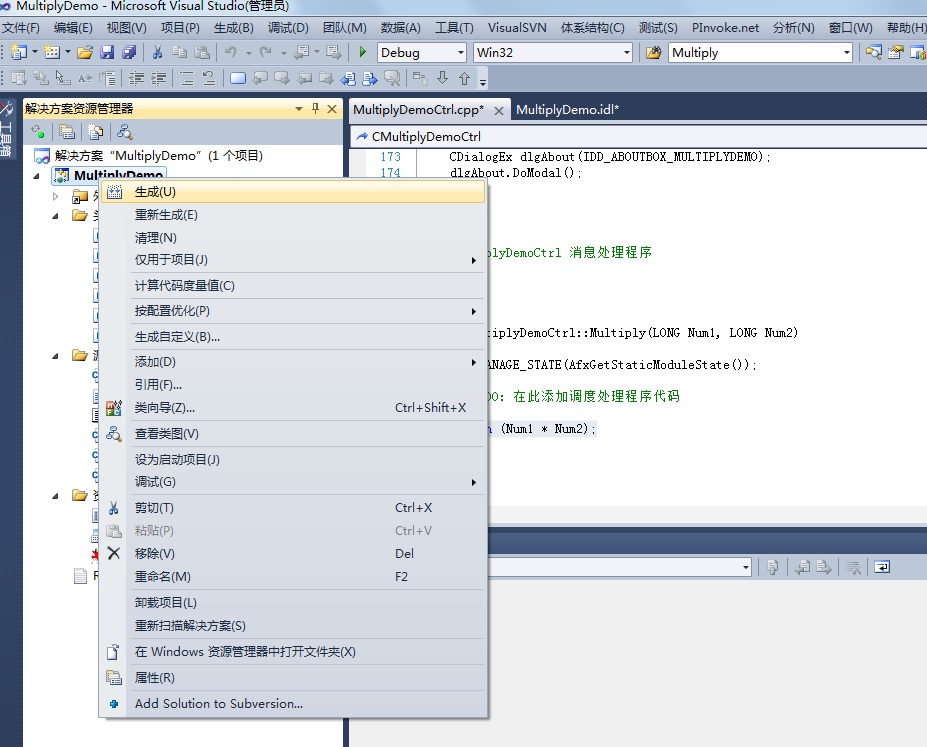Click the Solution Explorer toolbox icon in the toolbar

click(x=874, y=53)
